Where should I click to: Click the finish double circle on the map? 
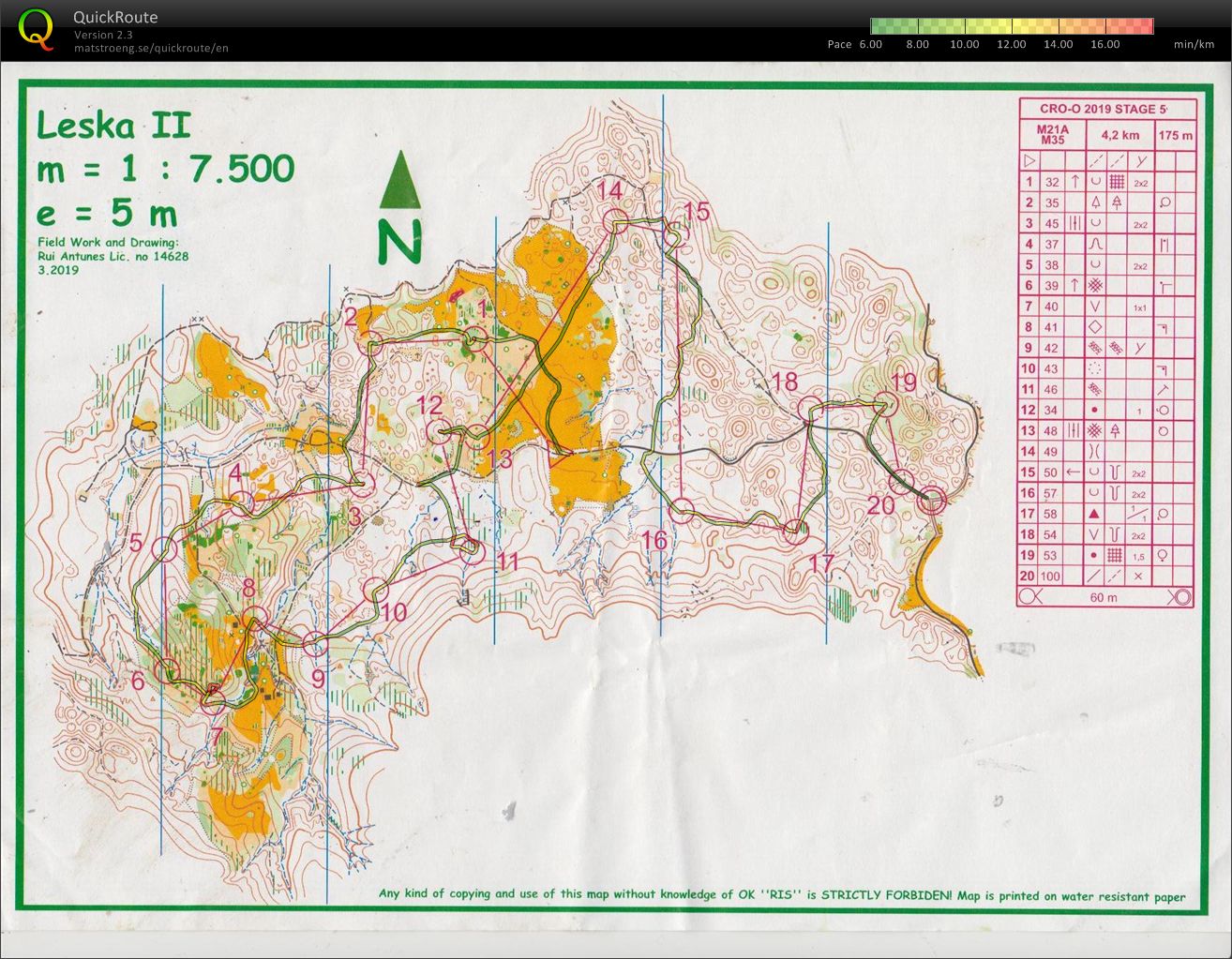coord(931,500)
